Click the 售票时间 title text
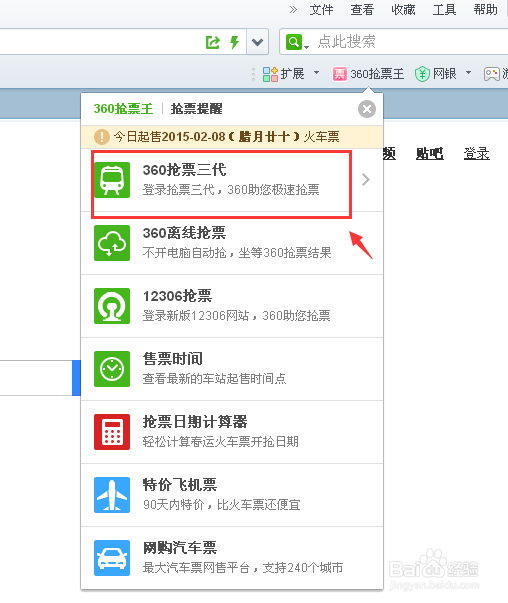Image resolution: width=508 pixels, height=603 pixels. 173,359
